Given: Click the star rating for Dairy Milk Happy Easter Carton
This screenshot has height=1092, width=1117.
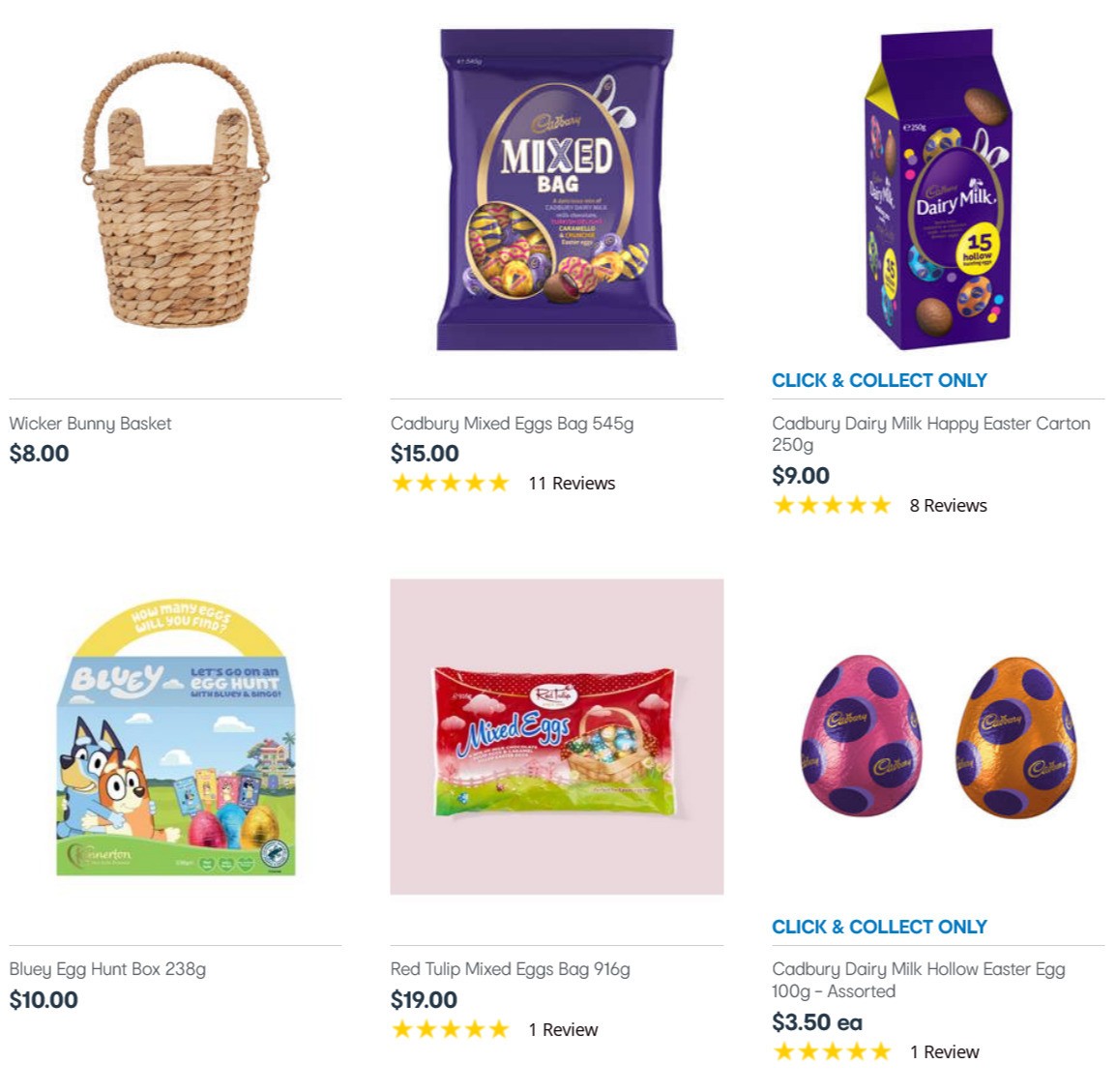Looking at the screenshot, I should click(x=832, y=504).
